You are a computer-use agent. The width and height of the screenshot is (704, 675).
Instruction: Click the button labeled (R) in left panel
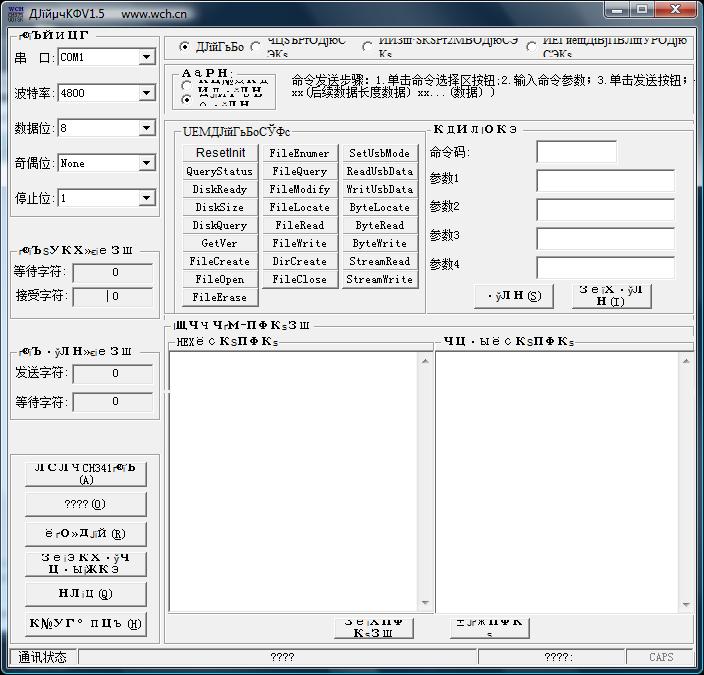86,534
